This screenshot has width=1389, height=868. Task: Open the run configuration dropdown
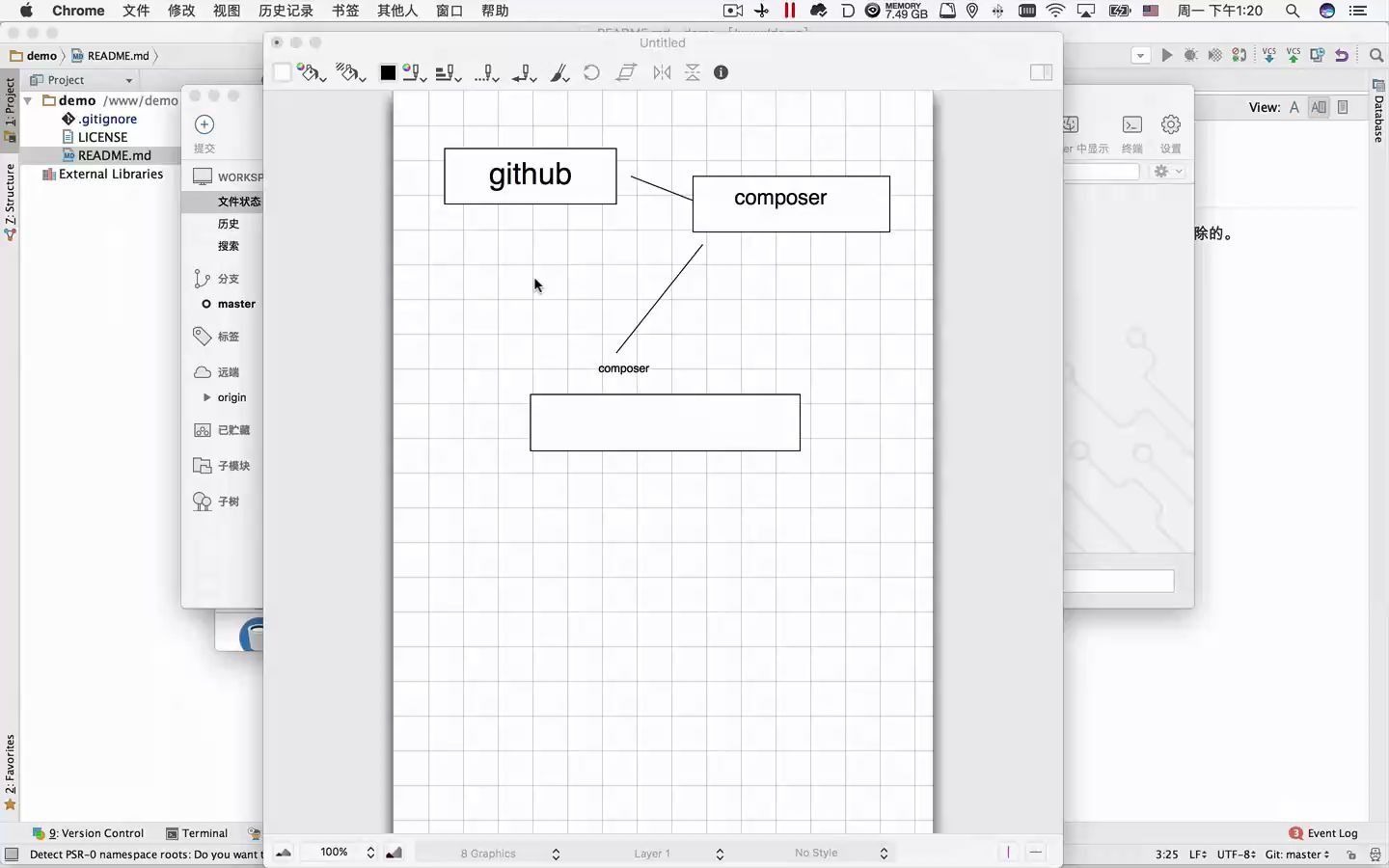(x=1141, y=55)
